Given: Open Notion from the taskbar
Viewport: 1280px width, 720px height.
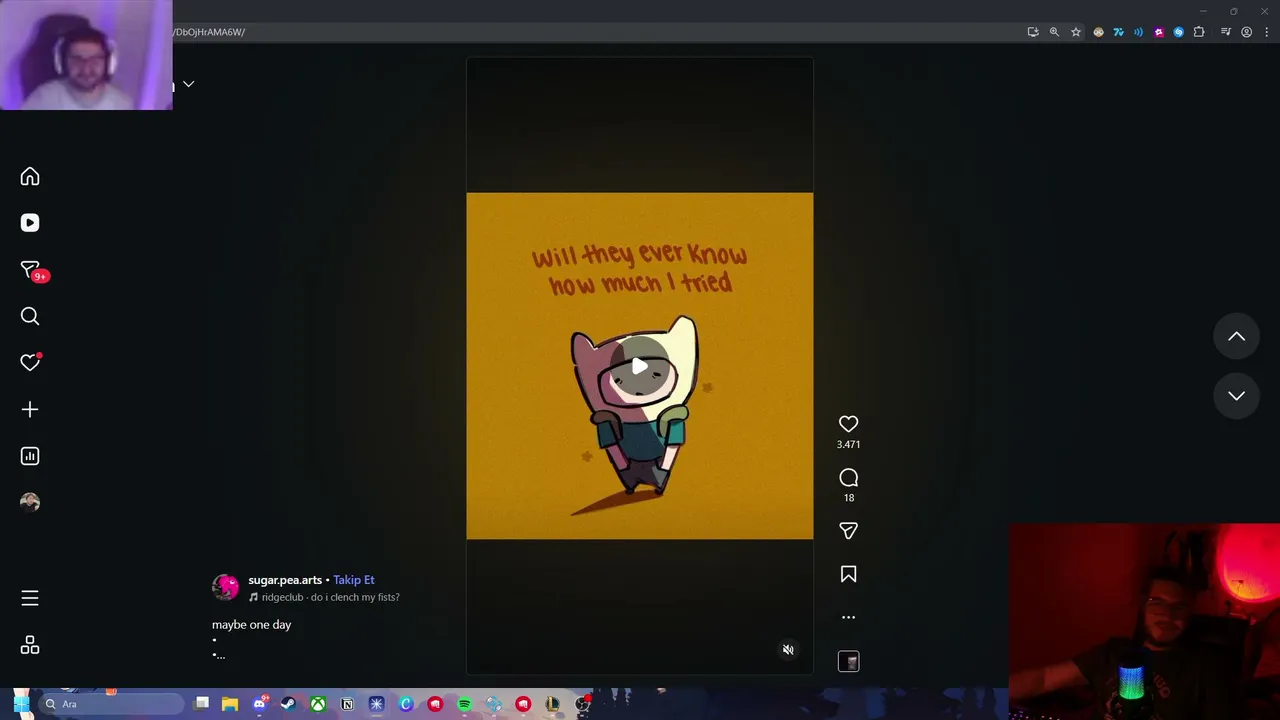Looking at the screenshot, I should 347,704.
